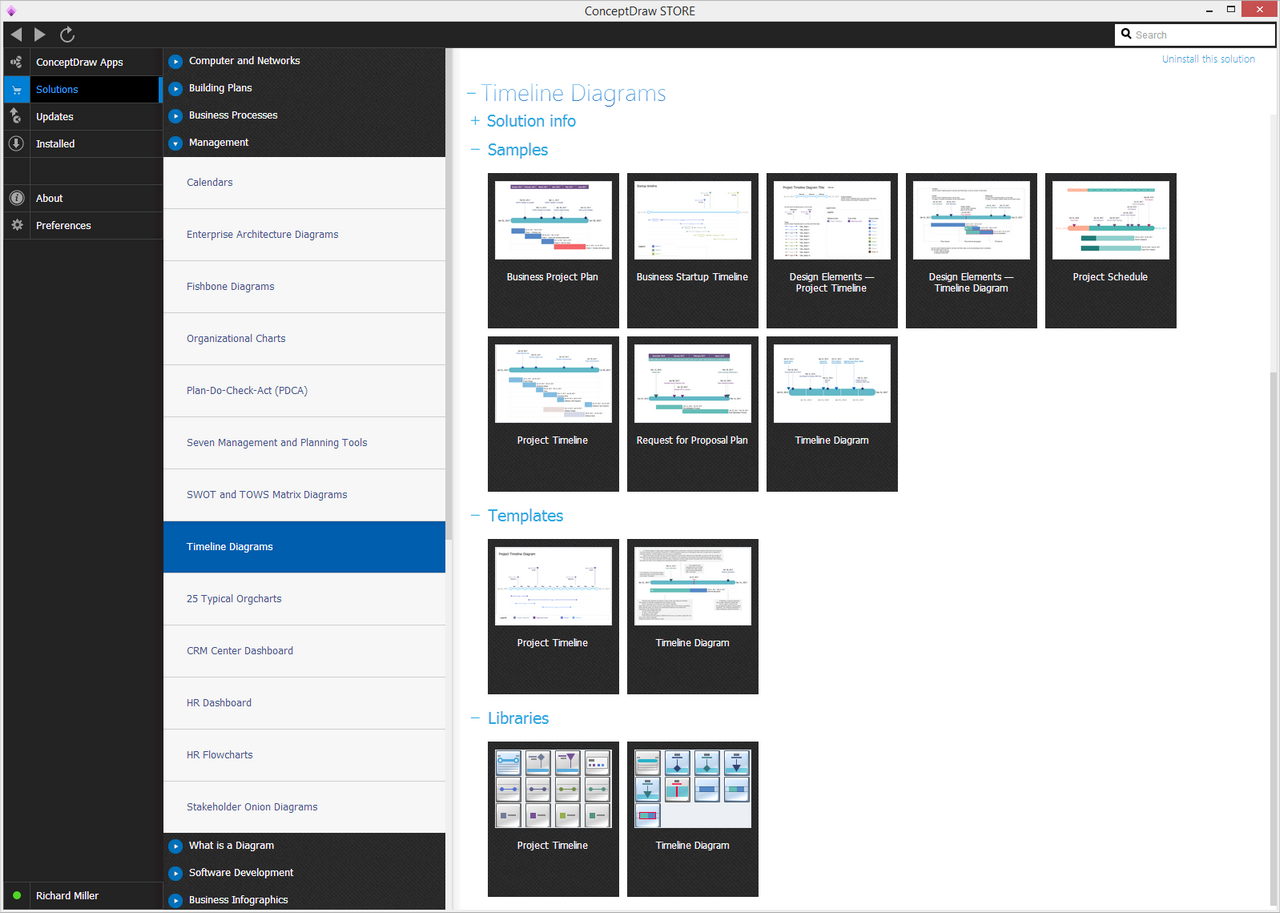Open the Project Schedule sample
Screen dimensions: 1280x913
tap(1110, 251)
